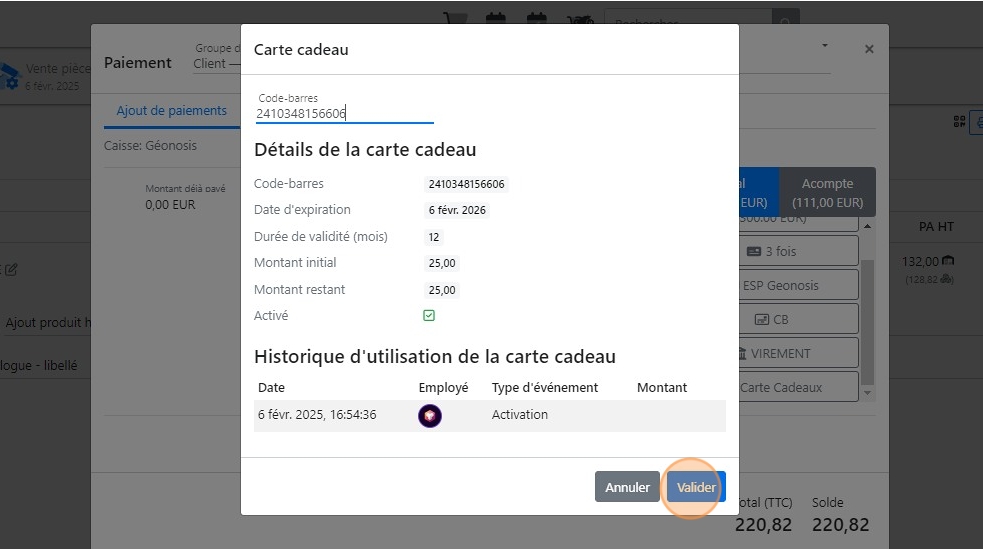983x549 pixels.
Task: Click the Caisse: Géonosis label
Action: click(x=150, y=145)
